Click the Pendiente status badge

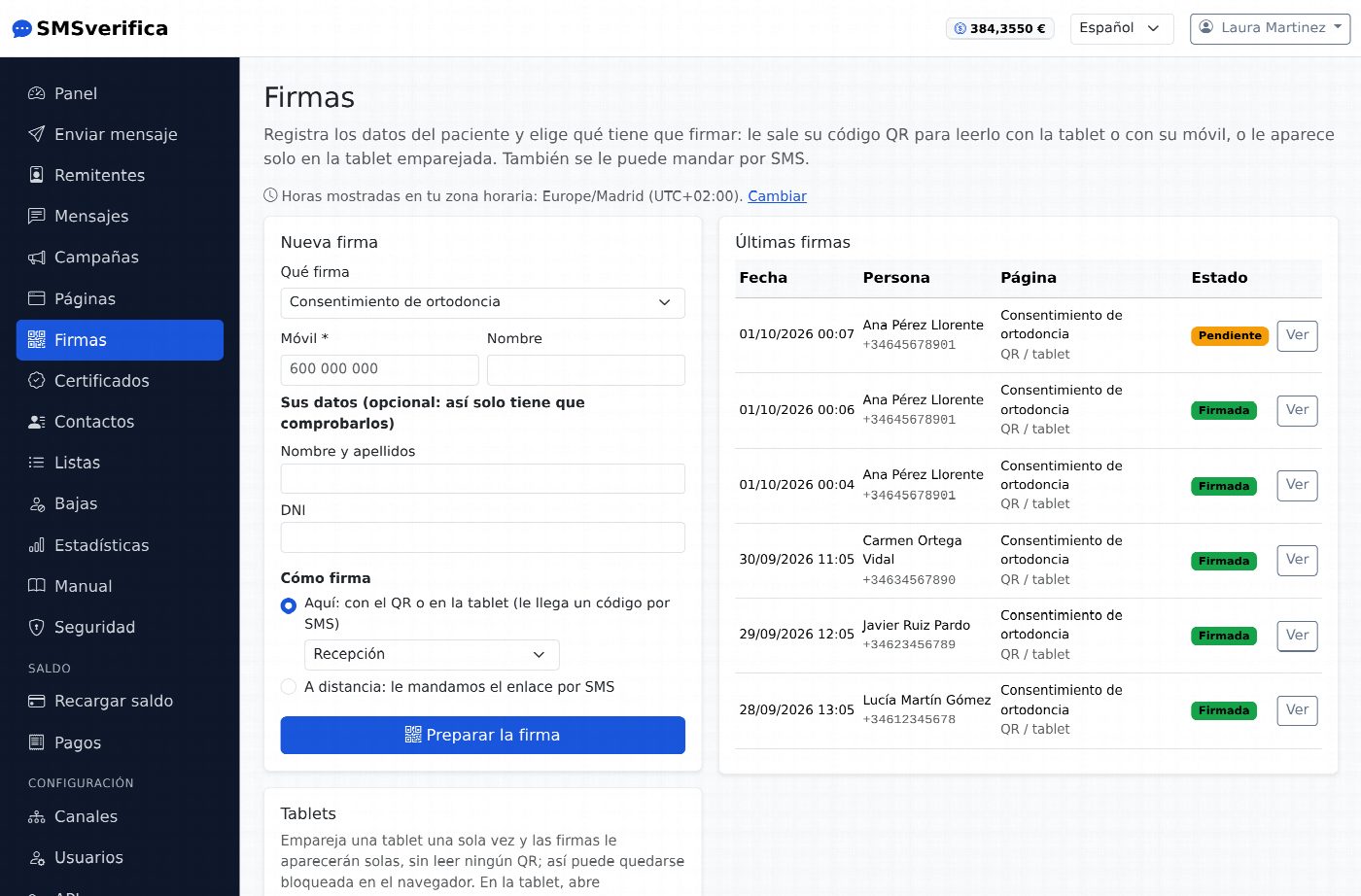pyautogui.click(x=1230, y=336)
